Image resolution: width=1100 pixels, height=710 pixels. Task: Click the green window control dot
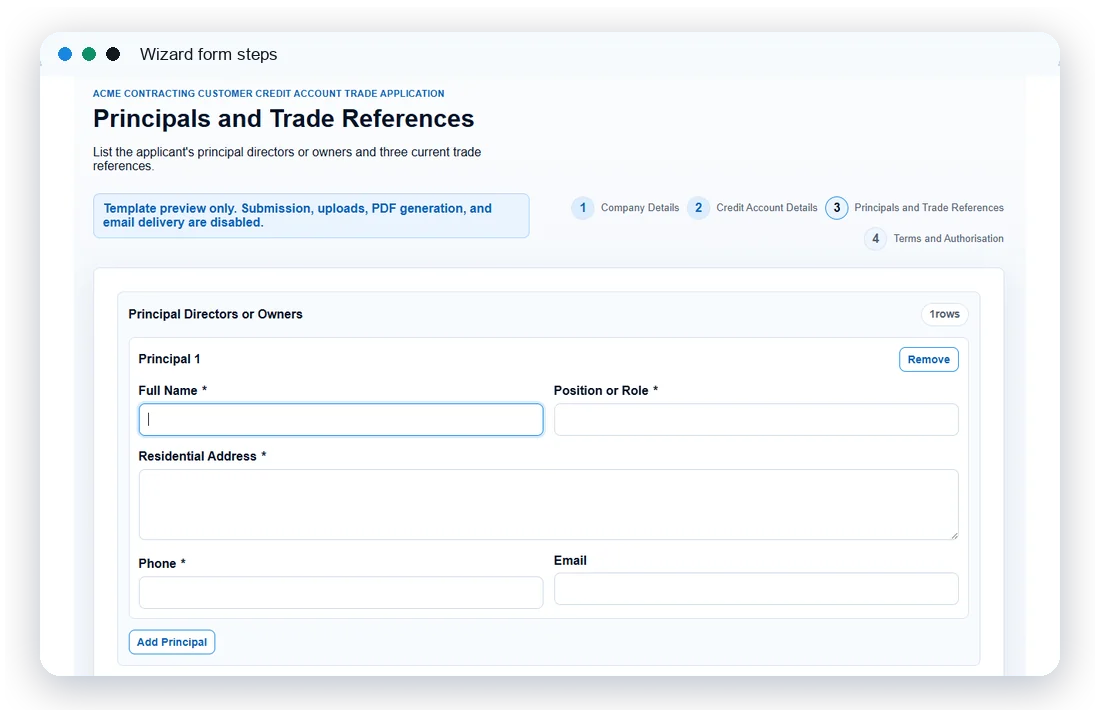[89, 54]
